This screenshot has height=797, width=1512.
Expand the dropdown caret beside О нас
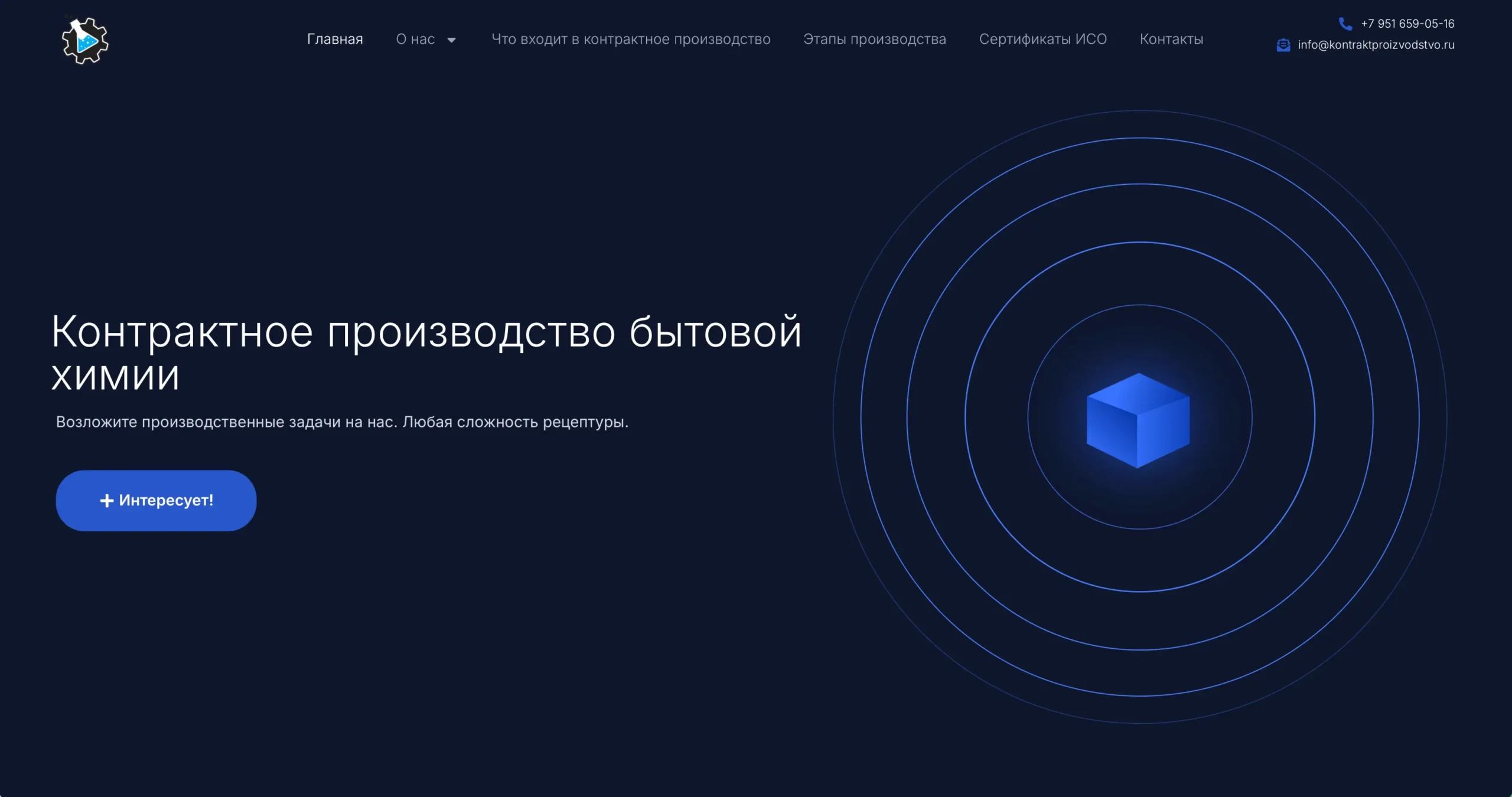[x=452, y=40]
